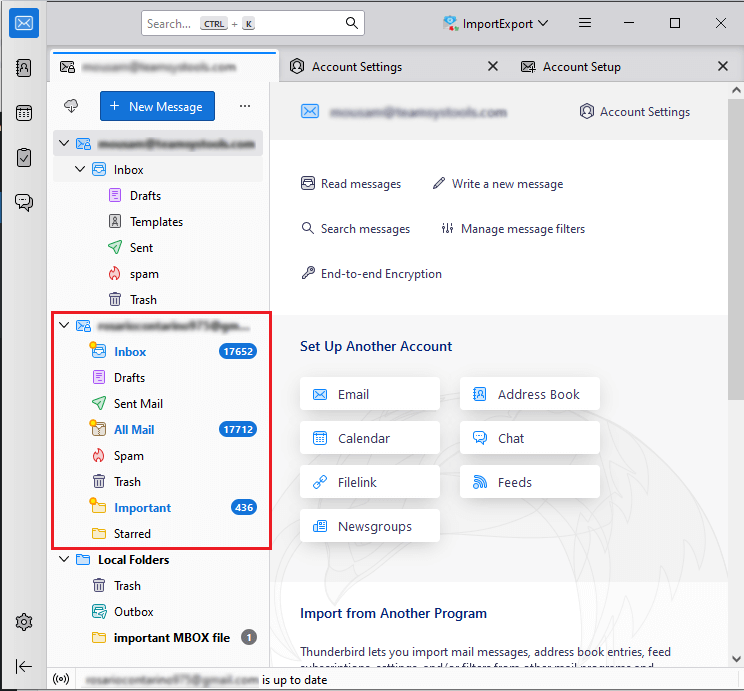Image resolution: width=744 pixels, height=691 pixels.
Task: Set up a new Email account button
Action: (x=370, y=394)
